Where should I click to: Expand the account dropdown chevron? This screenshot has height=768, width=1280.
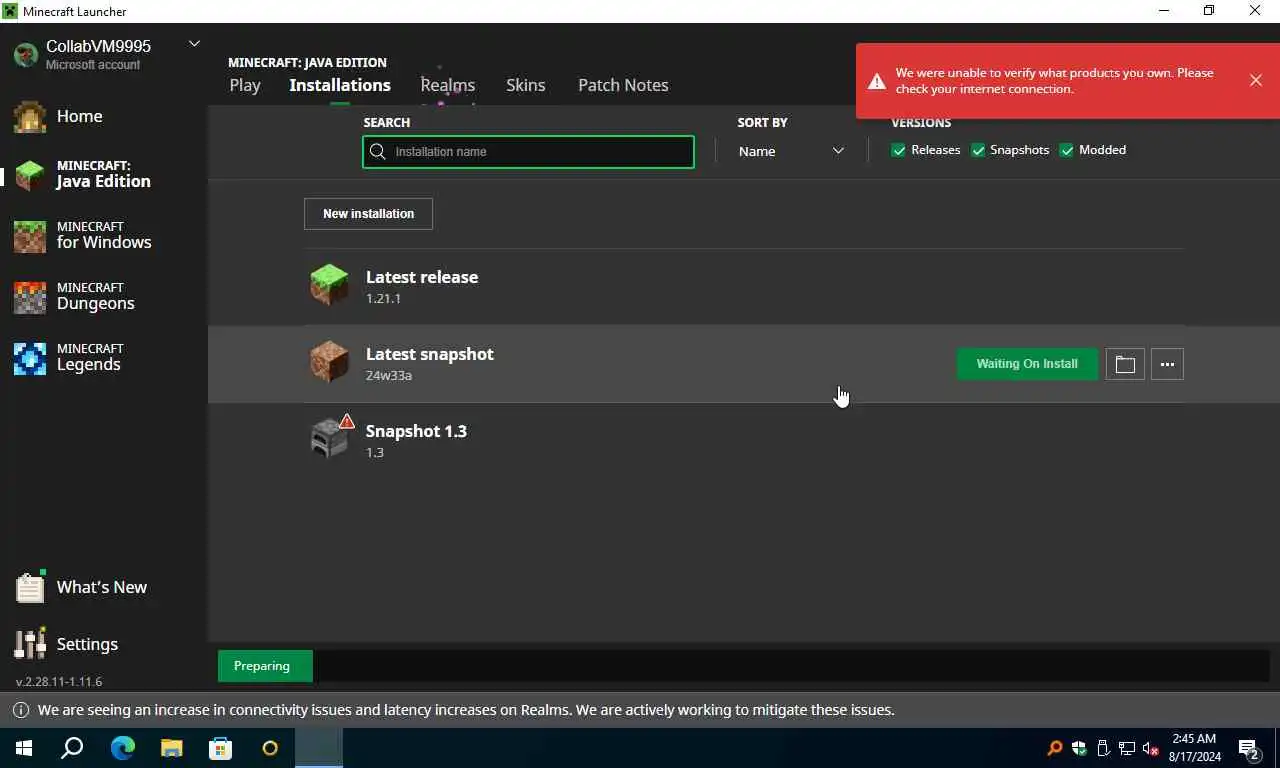pyautogui.click(x=194, y=44)
